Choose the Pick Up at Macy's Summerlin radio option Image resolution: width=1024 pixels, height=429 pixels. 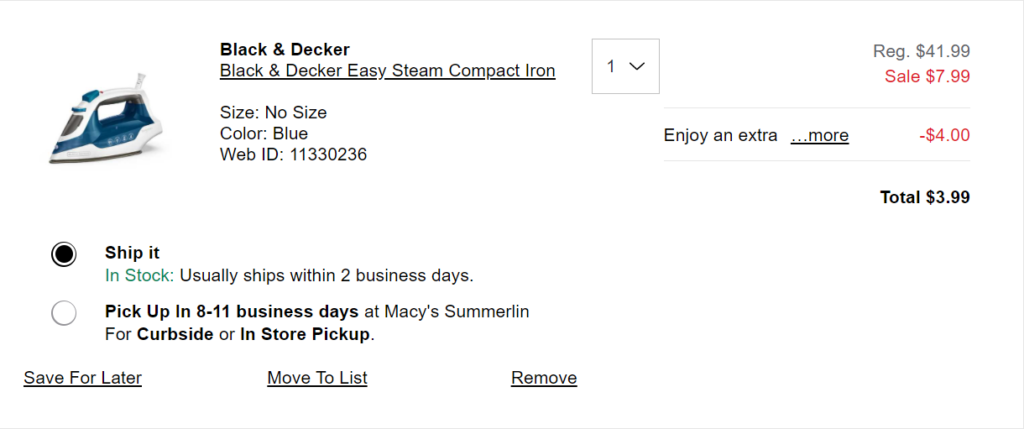(x=64, y=313)
